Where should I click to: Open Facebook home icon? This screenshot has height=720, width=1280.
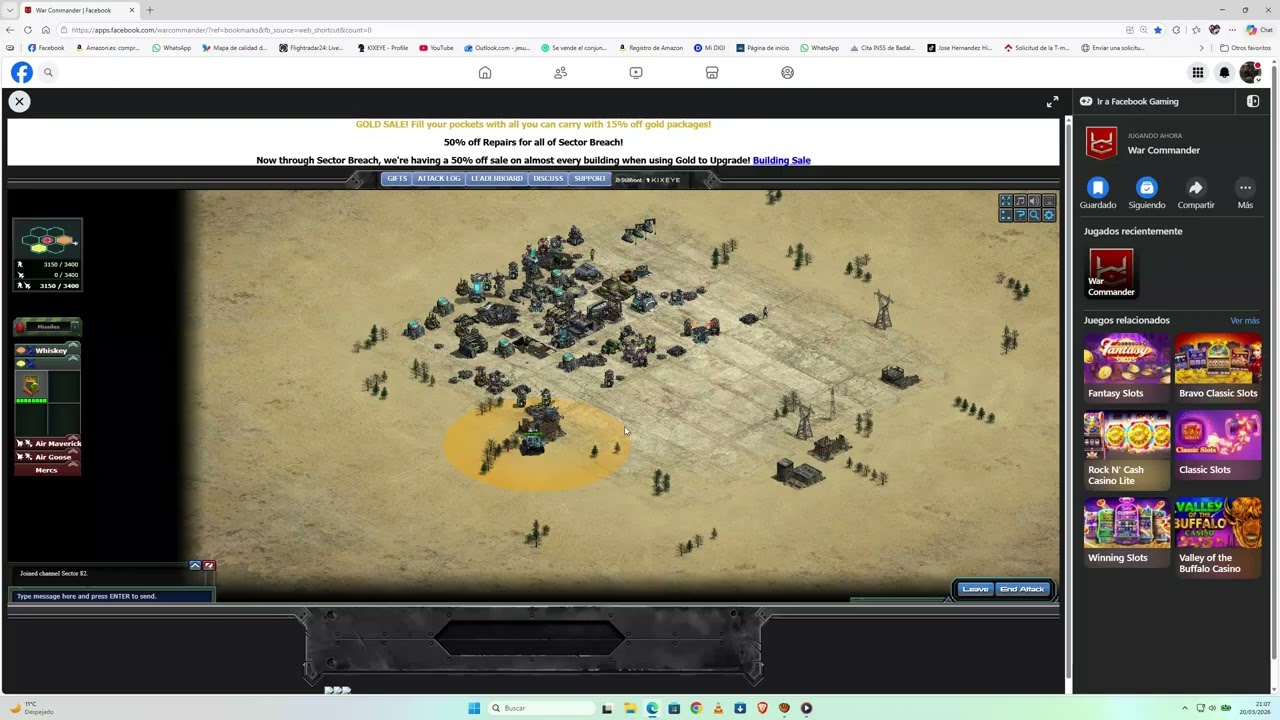click(485, 72)
